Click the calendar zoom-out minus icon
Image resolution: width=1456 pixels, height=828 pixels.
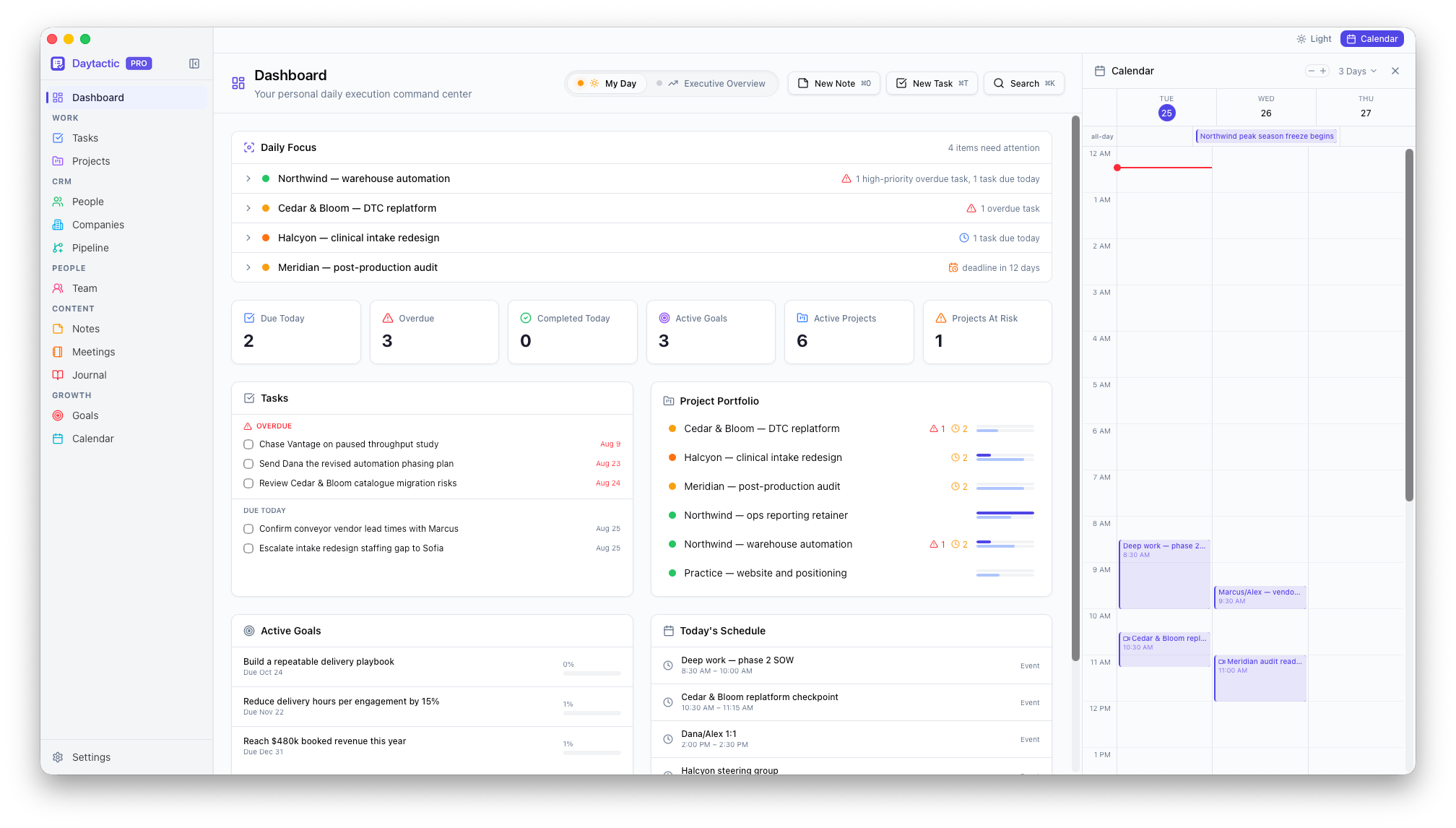1312,71
